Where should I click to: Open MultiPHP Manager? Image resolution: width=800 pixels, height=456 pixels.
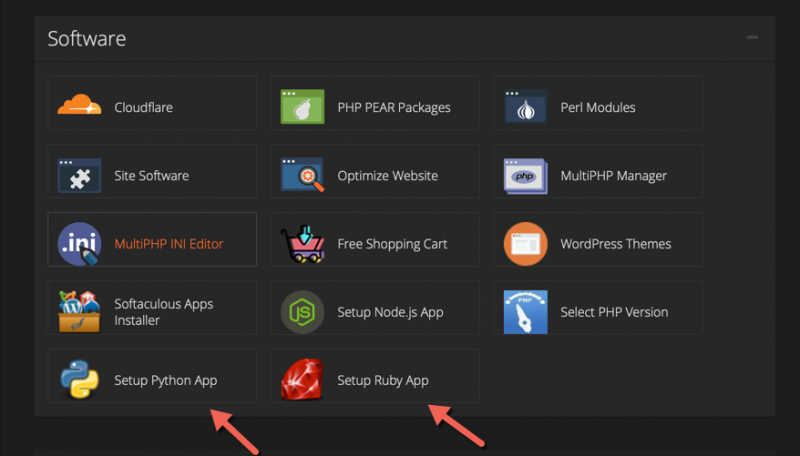click(614, 176)
